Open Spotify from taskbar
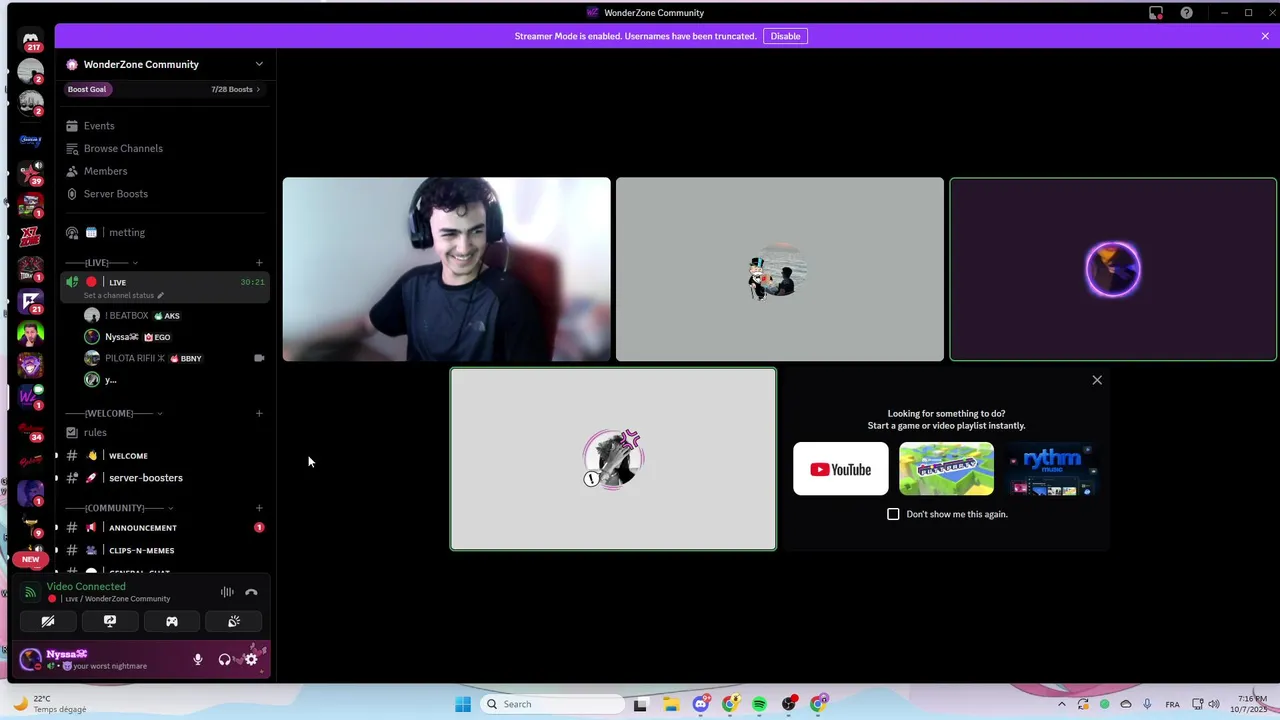Screen dimensions: 1280x720 (759, 704)
